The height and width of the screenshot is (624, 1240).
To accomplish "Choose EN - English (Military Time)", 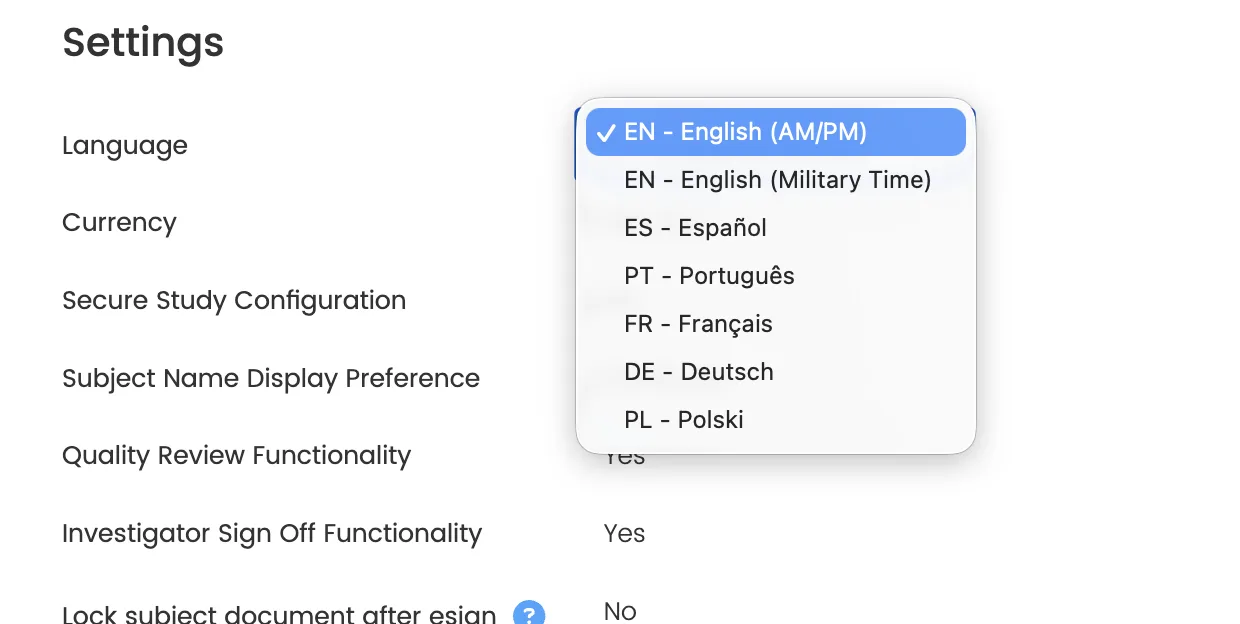I will pyautogui.click(x=777, y=180).
